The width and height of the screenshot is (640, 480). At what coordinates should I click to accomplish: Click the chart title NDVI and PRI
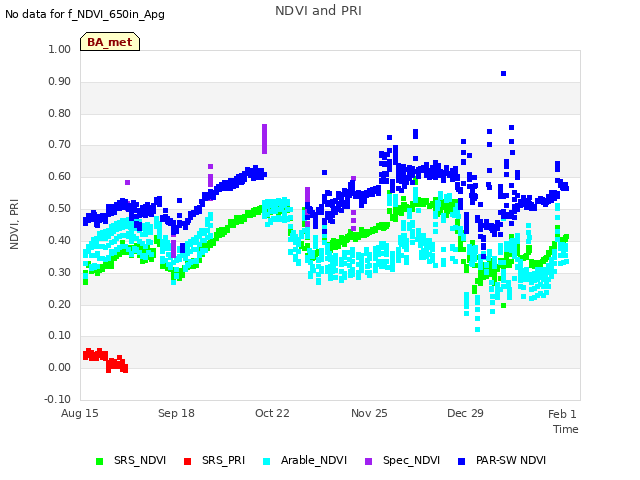click(318, 11)
